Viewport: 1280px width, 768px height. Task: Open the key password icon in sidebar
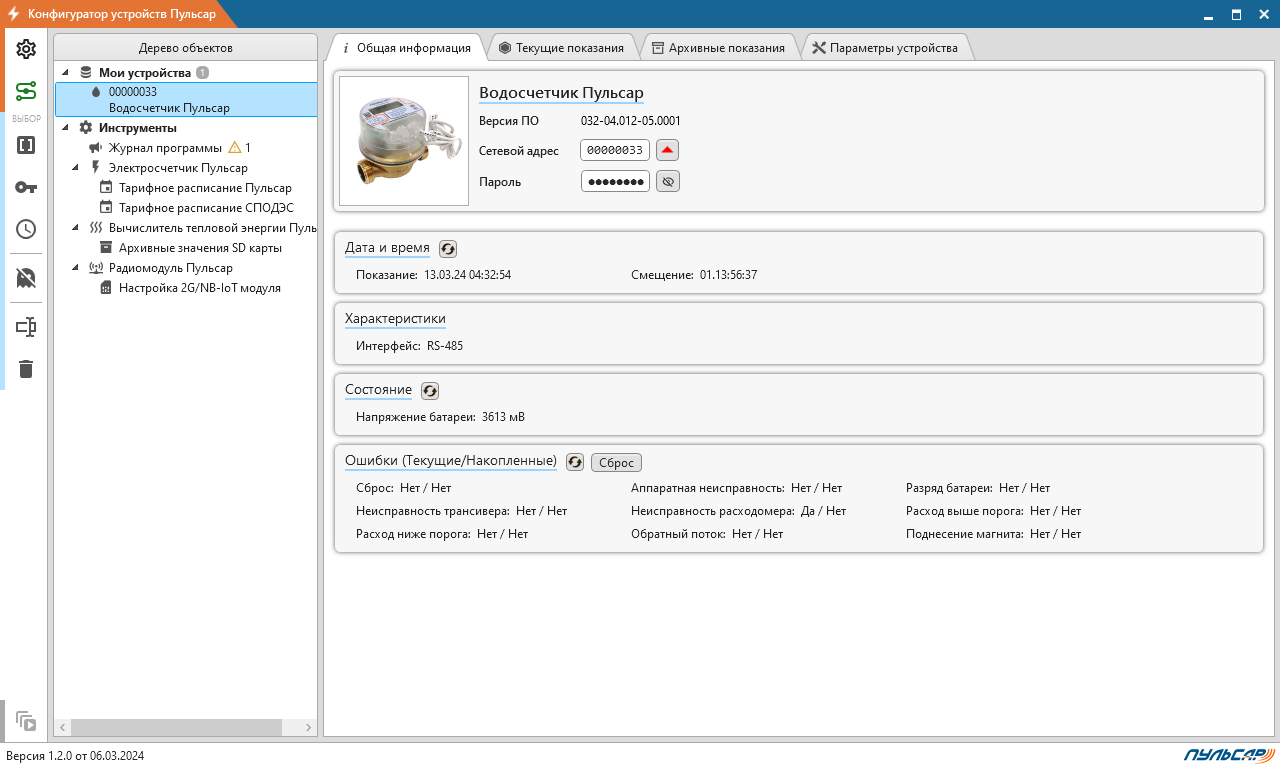click(x=26, y=187)
